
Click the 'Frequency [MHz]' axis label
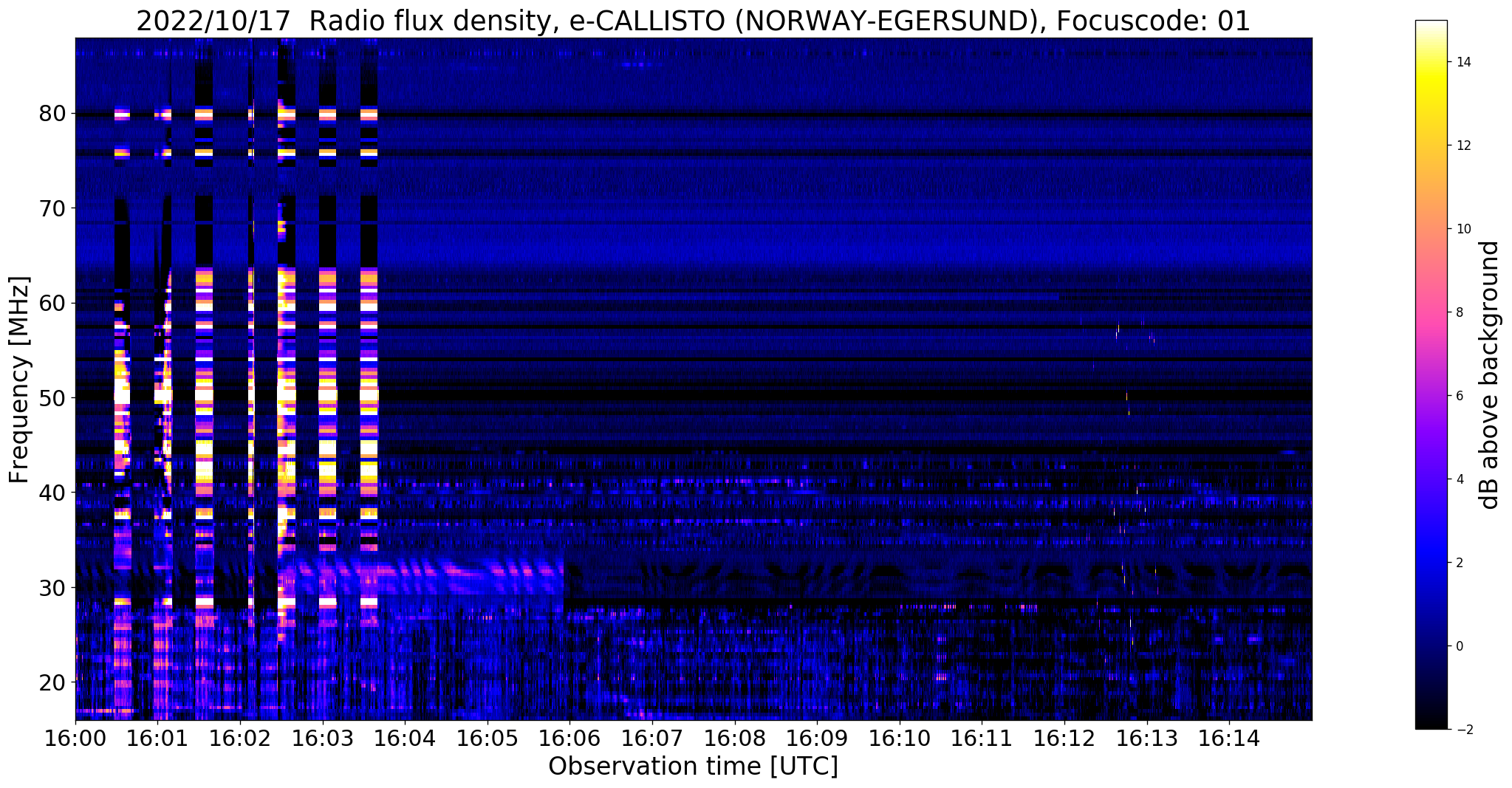tap(20, 380)
